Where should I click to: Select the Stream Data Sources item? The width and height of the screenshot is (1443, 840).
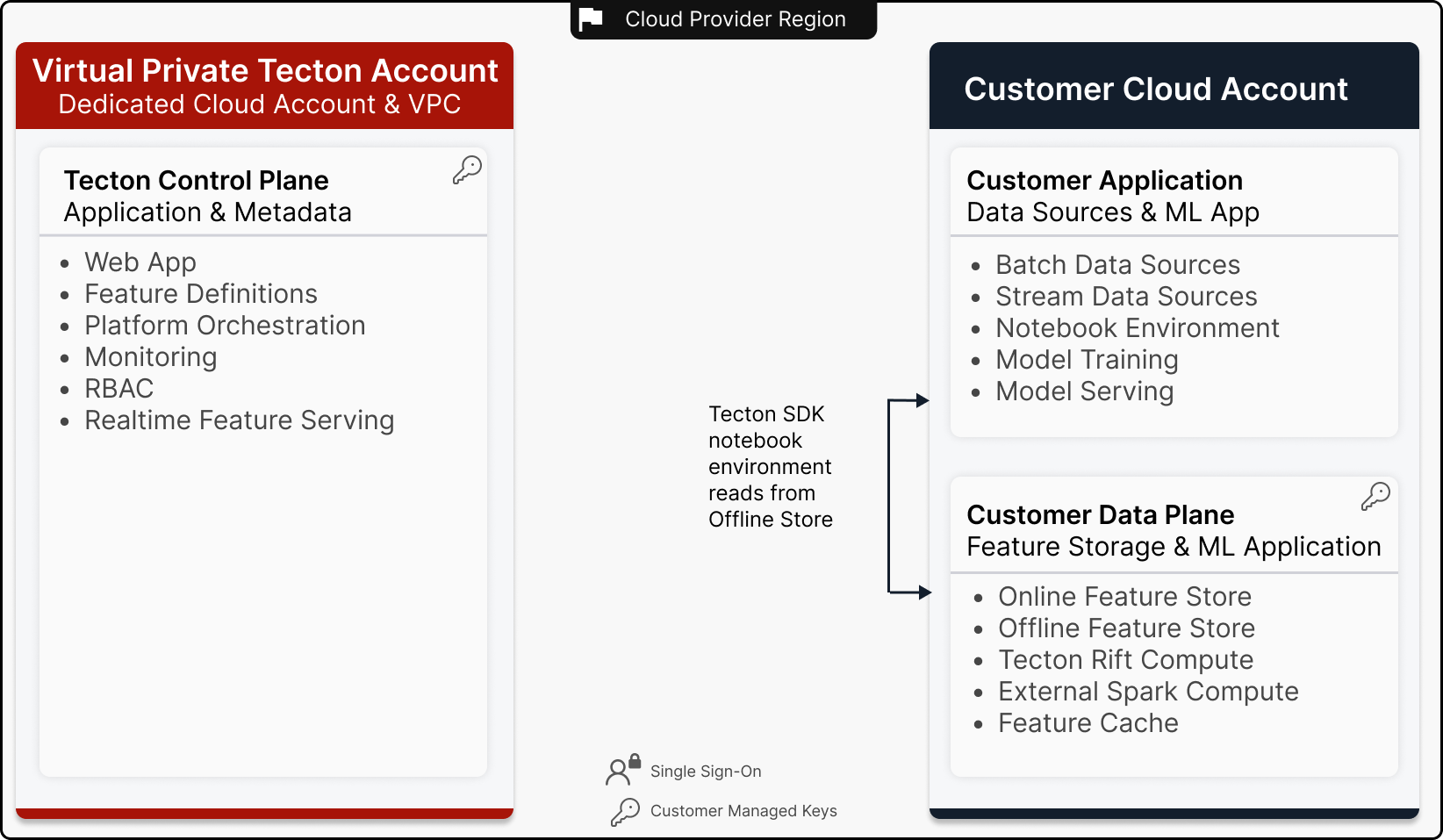tap(1126, 297)
